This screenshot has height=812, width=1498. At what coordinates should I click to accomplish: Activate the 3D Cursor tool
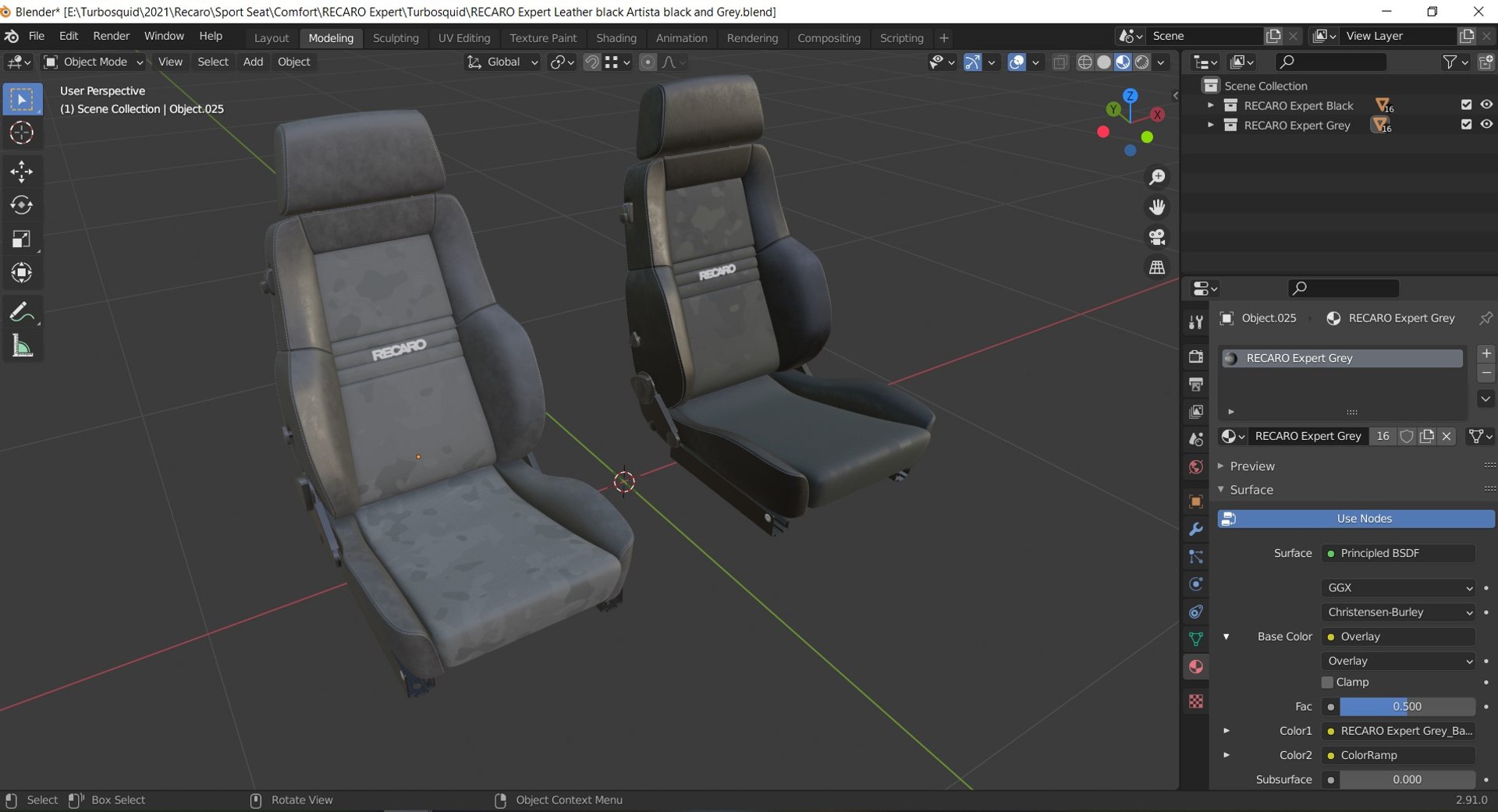click(x=22, y=133)
